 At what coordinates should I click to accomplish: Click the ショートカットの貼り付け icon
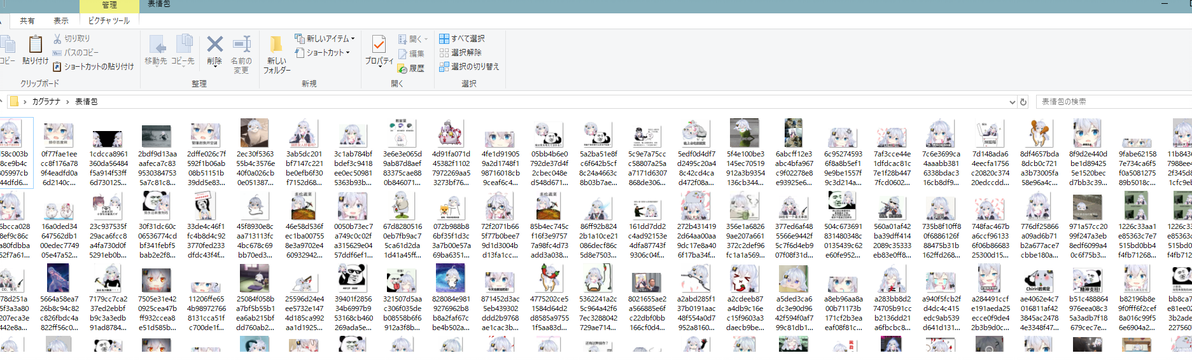(58, 66)
